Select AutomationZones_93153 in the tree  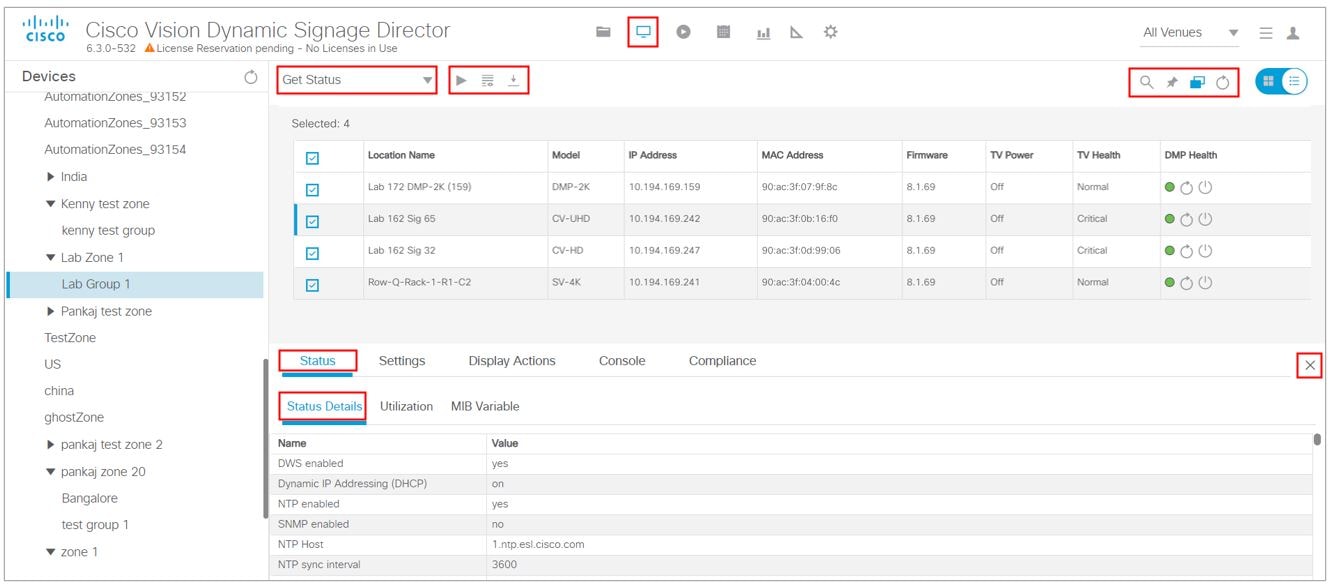pyautogui.click(x=115, y=123)
